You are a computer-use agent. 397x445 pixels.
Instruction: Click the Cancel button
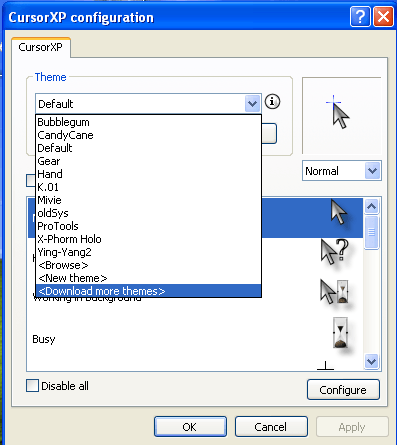coord(271,427)
